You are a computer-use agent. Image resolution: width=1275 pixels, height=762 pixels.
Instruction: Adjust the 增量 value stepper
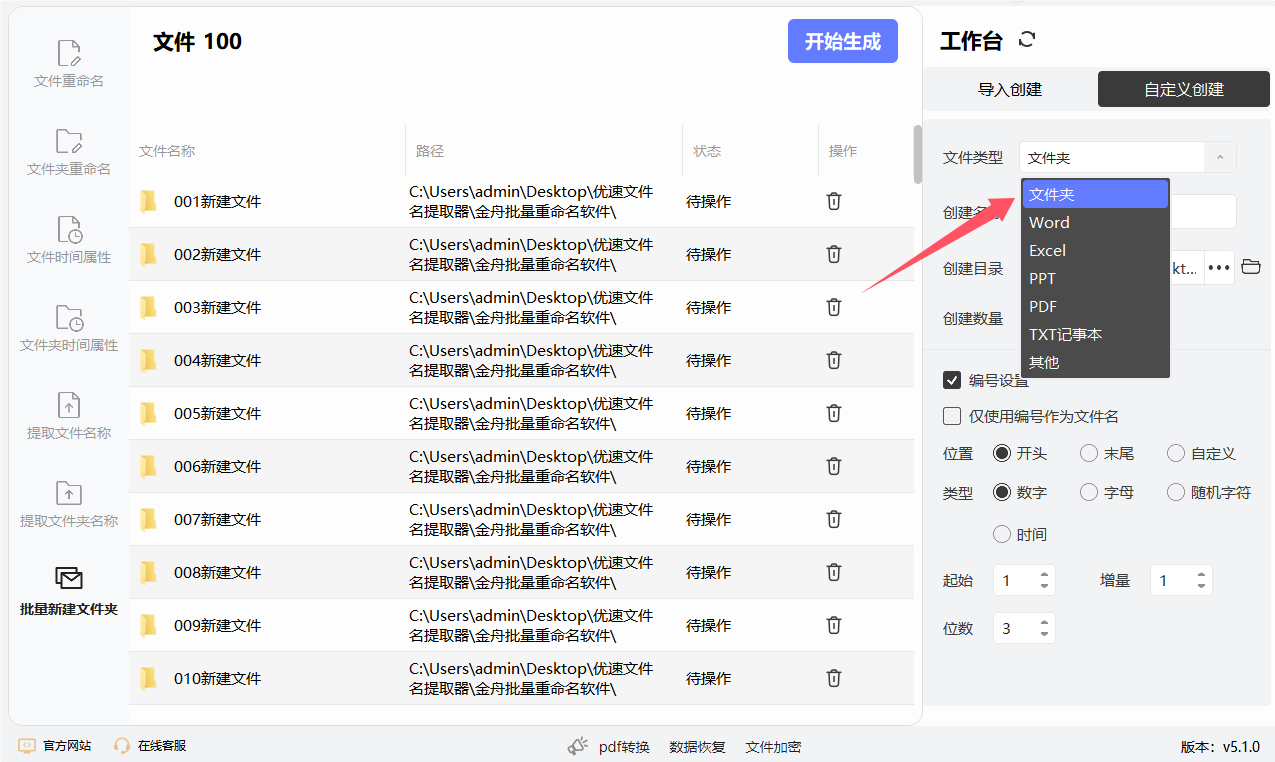[x=1202, y=580]
